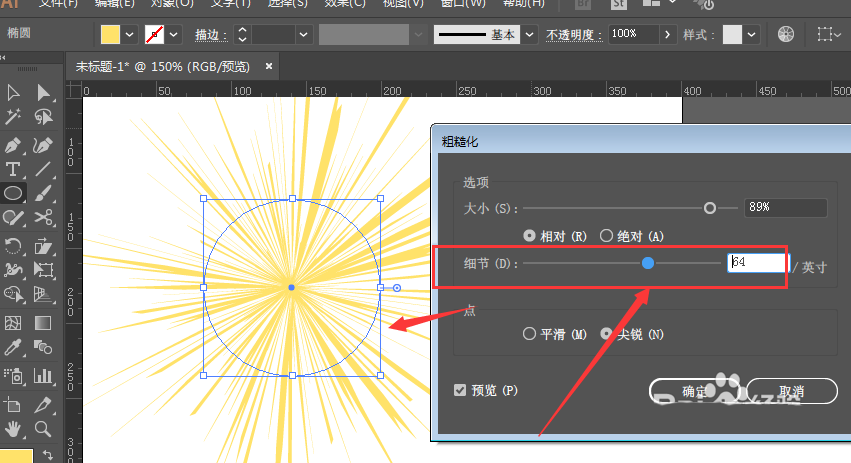Expand the align icon dropdown chevron

pyautogui.click(x=838, y=35)
